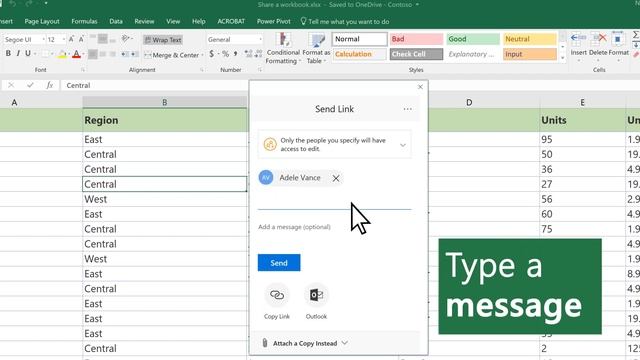Apply the Bad cell style
Viewport: 640px width, 360px height.
click(x=416, y=39)
